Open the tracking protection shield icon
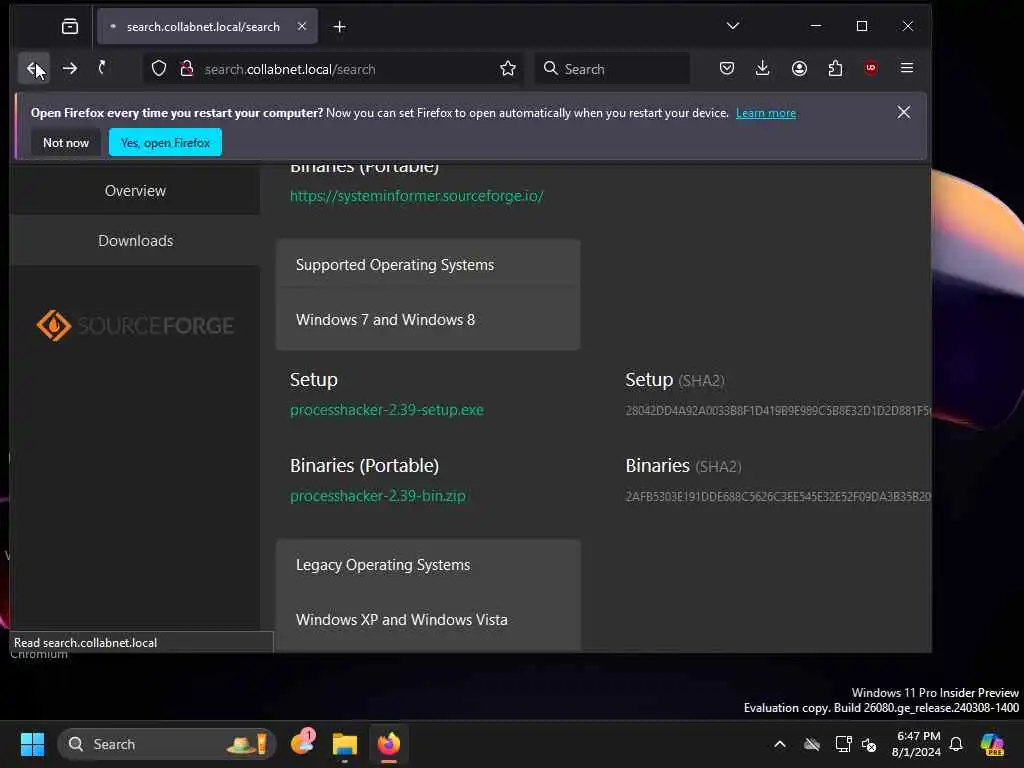This screenshot has width=1024, height=768. pyautogui.click(x=159, y=69)
